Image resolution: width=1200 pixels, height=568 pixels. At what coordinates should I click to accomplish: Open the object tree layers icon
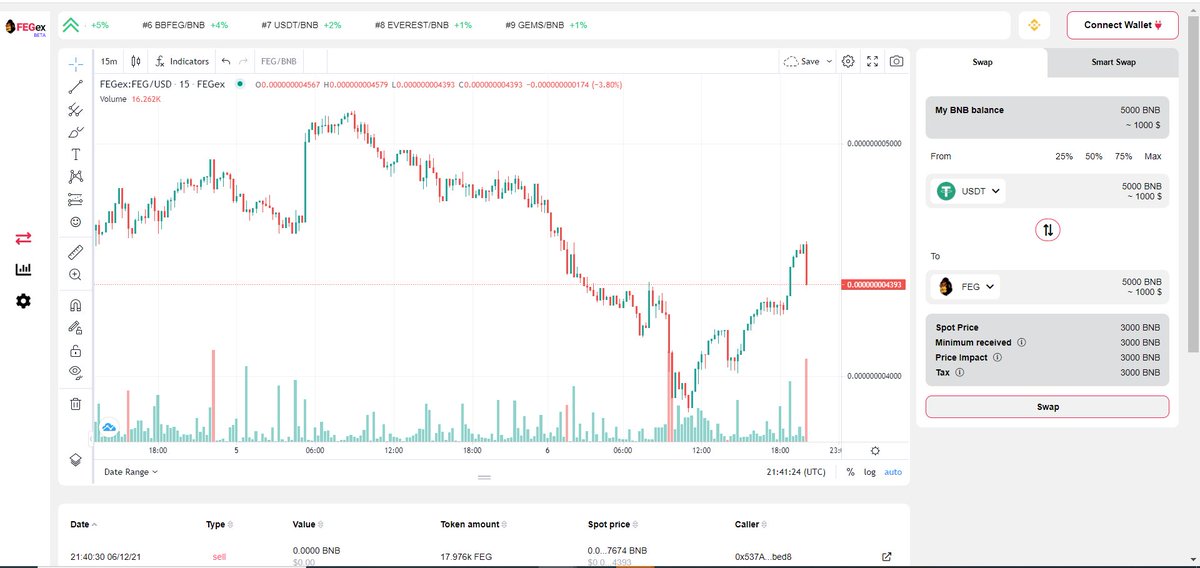point(75,459)
